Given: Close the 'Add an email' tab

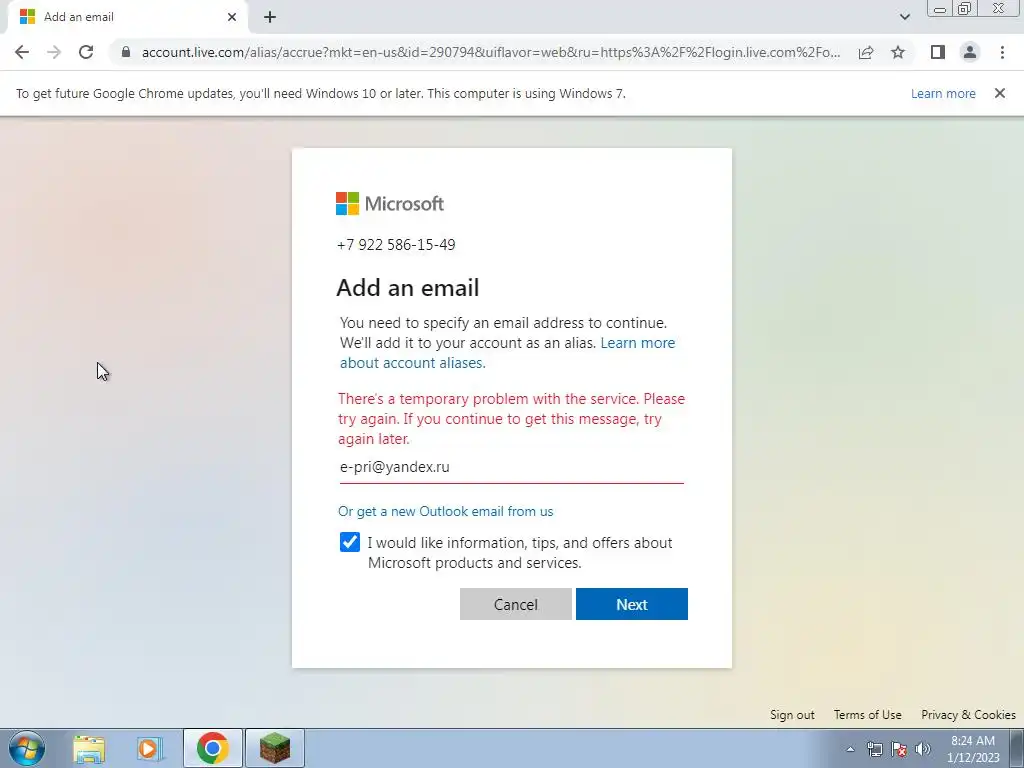Looking at the screenshot, I should click(x=232, y=17).
